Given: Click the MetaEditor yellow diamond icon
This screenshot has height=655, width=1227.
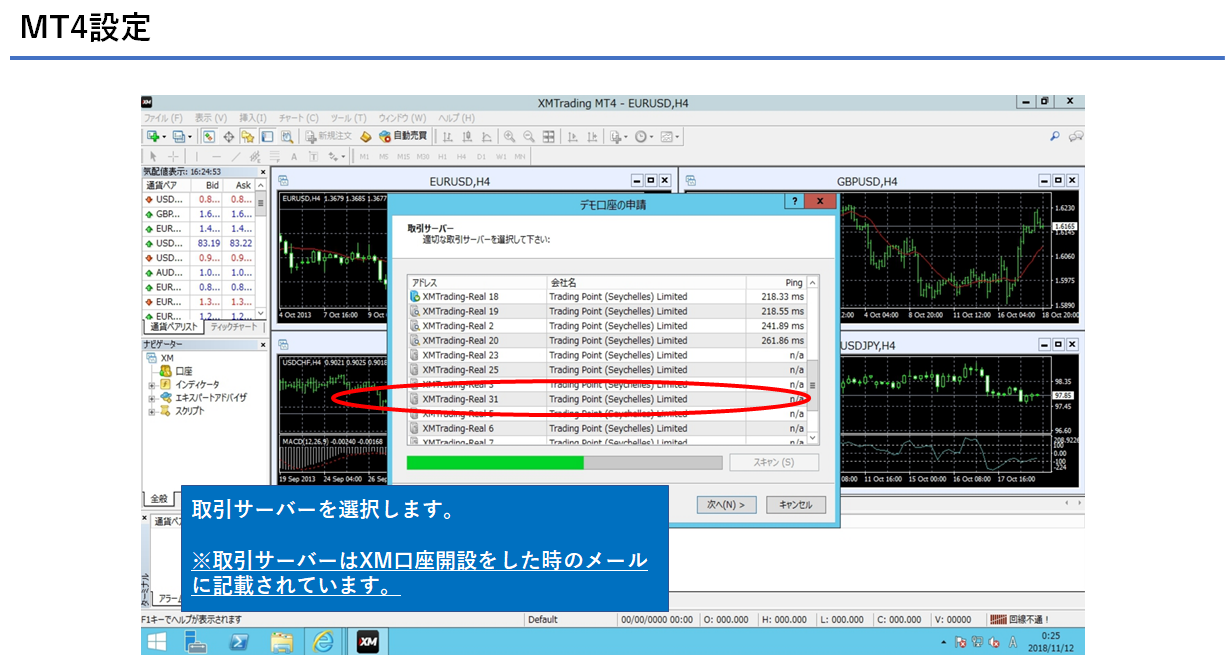Looking at the screenshot, I should click(366, 136).
